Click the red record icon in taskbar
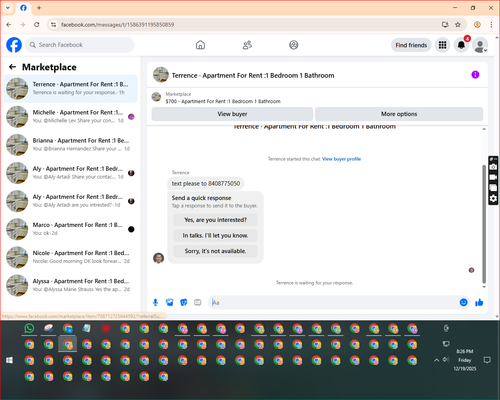This screenshot has width=500, height=400. pyautogui.click(x=106, y=328)
